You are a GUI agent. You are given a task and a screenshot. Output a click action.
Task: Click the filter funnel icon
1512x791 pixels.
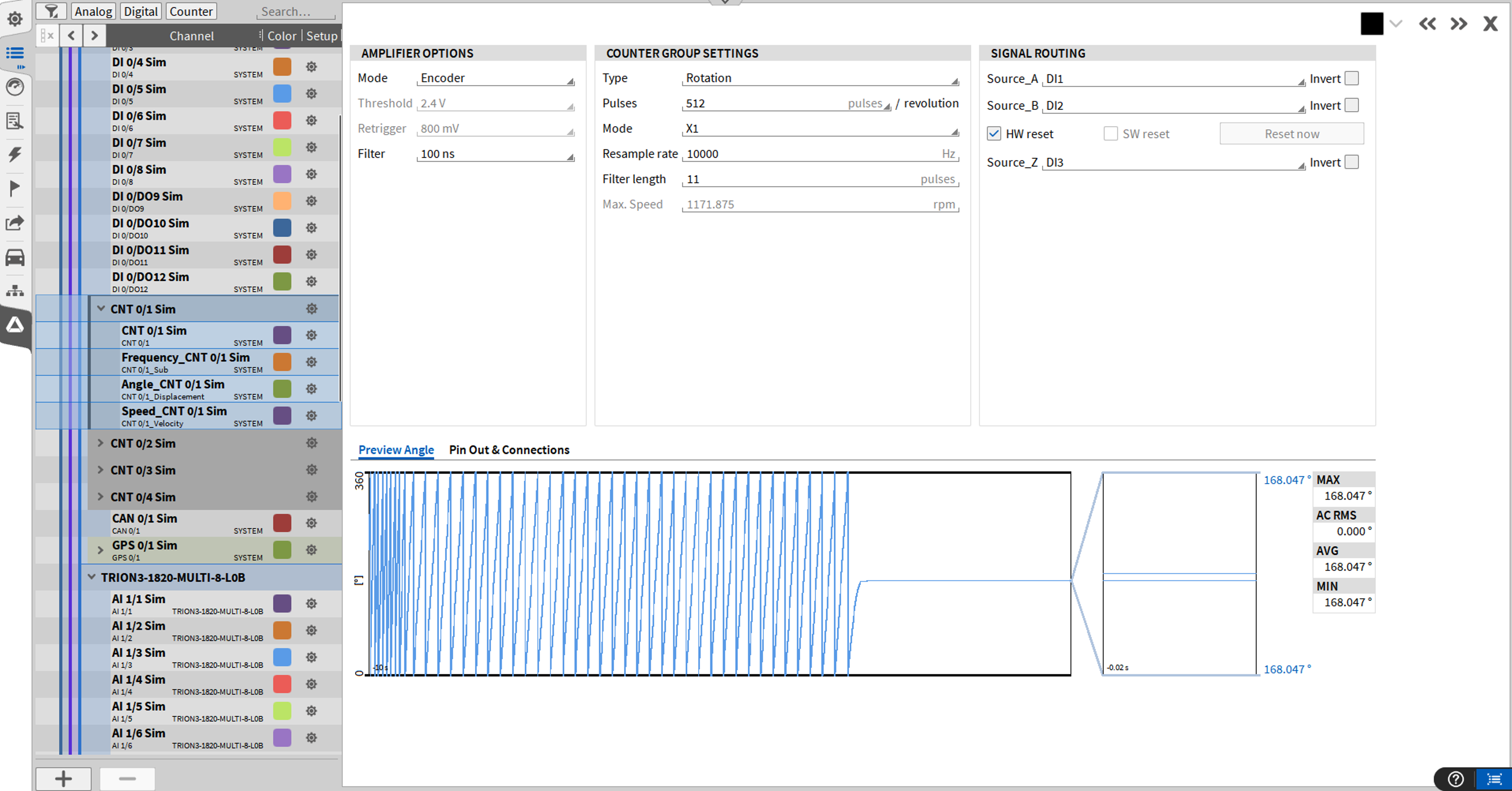pos(52,11)
